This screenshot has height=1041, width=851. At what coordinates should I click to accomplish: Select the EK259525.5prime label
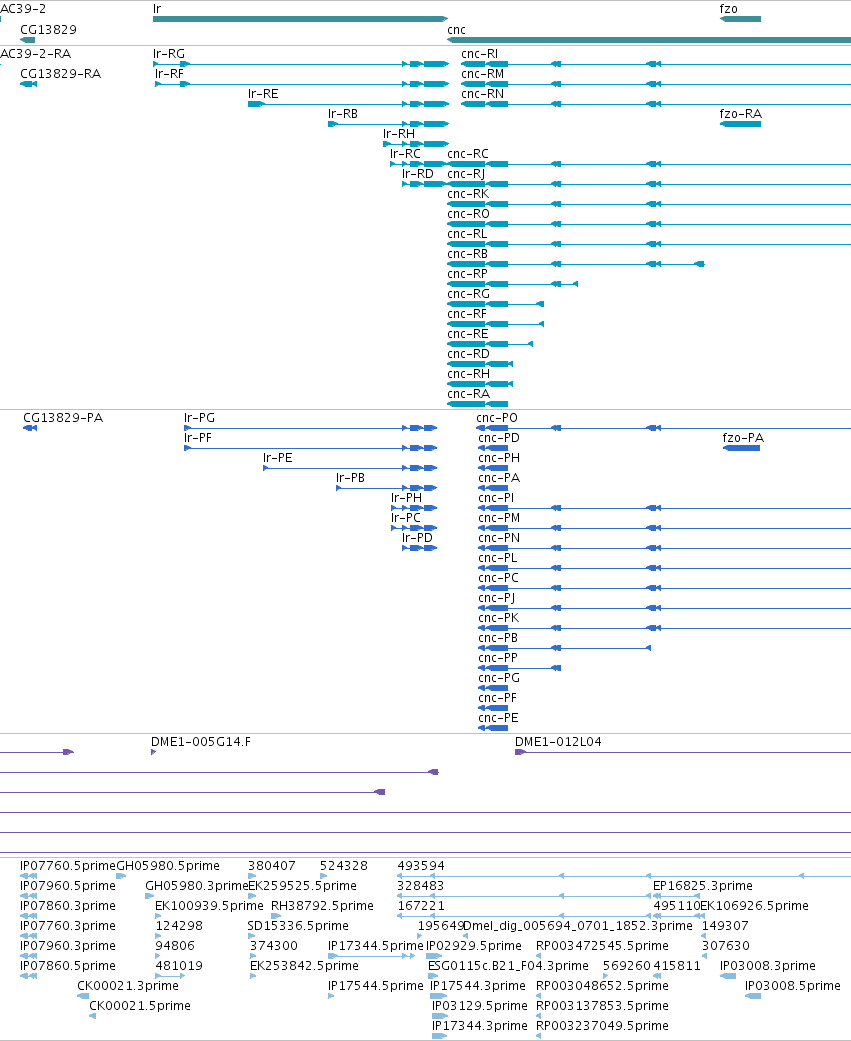[x=302, y=886]
